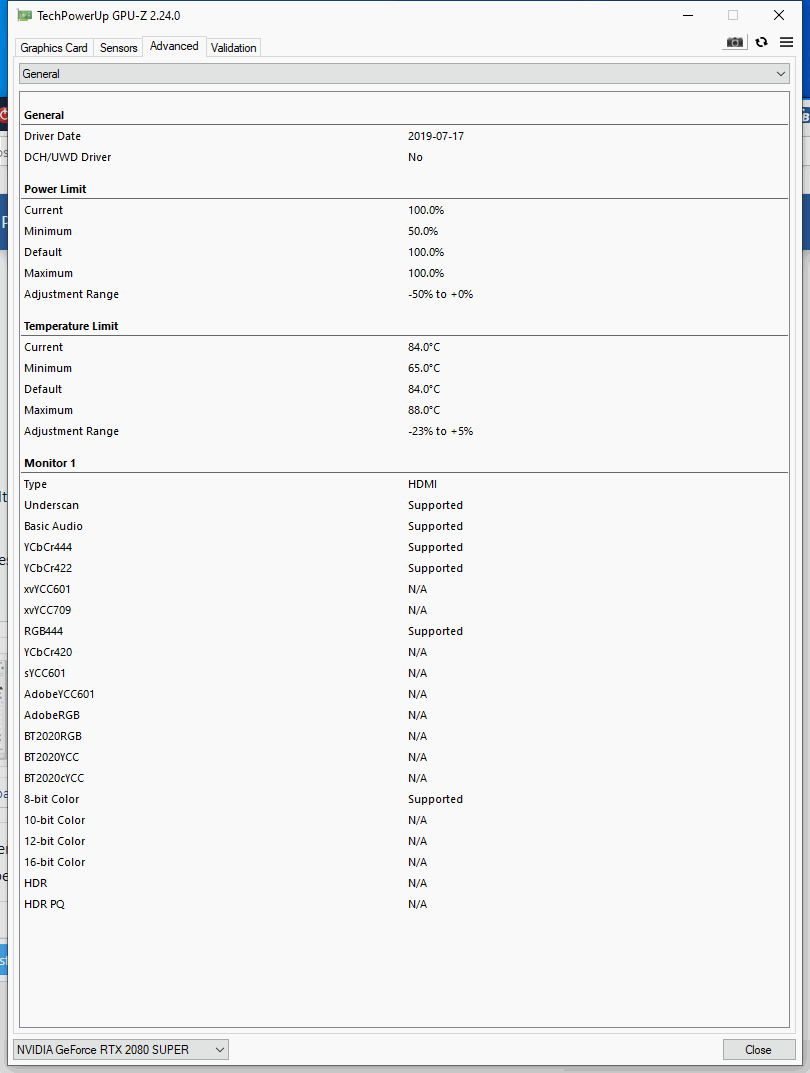Click the BT2020cYCC row label
This screenshot has height=1073, width=810.
point(54,778)
